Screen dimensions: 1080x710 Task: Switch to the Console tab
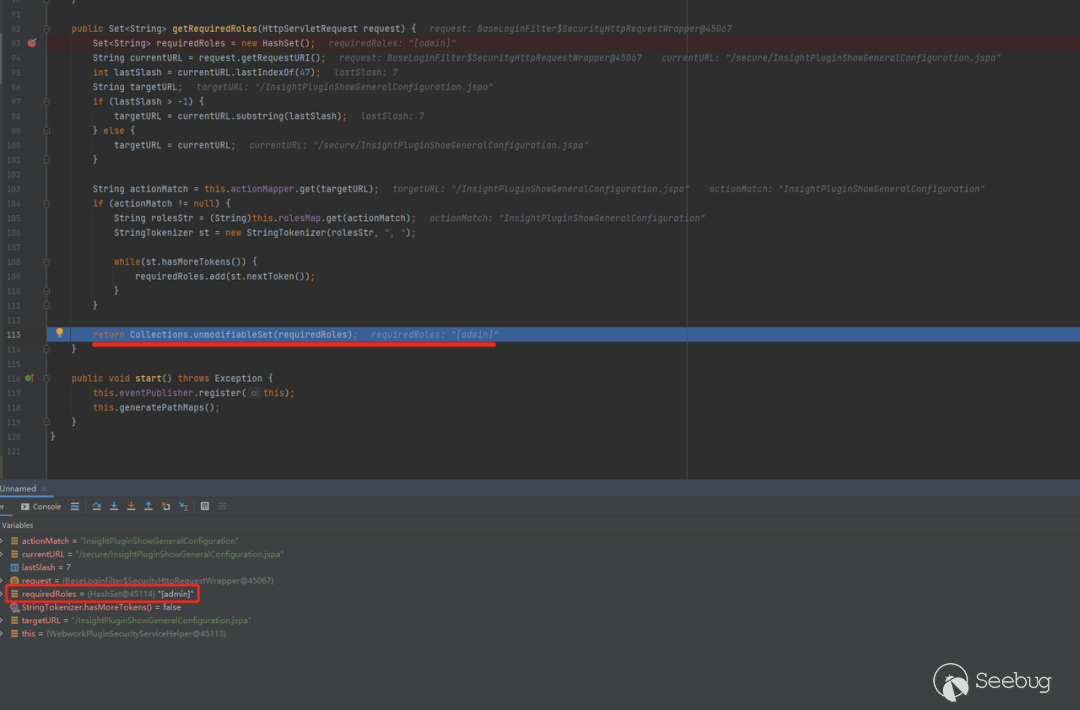(41, 507)
